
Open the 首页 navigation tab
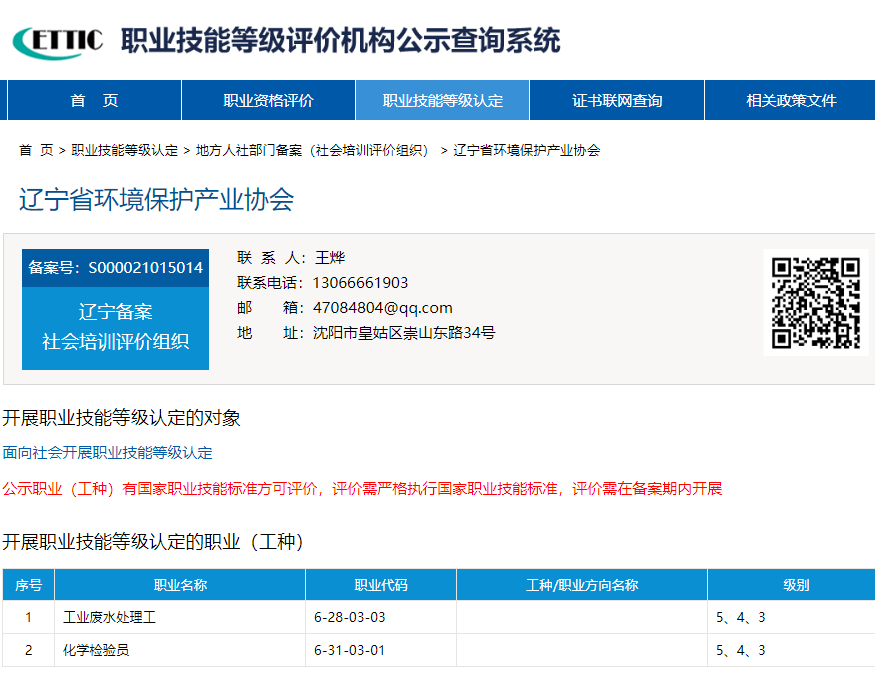[94, 100]
